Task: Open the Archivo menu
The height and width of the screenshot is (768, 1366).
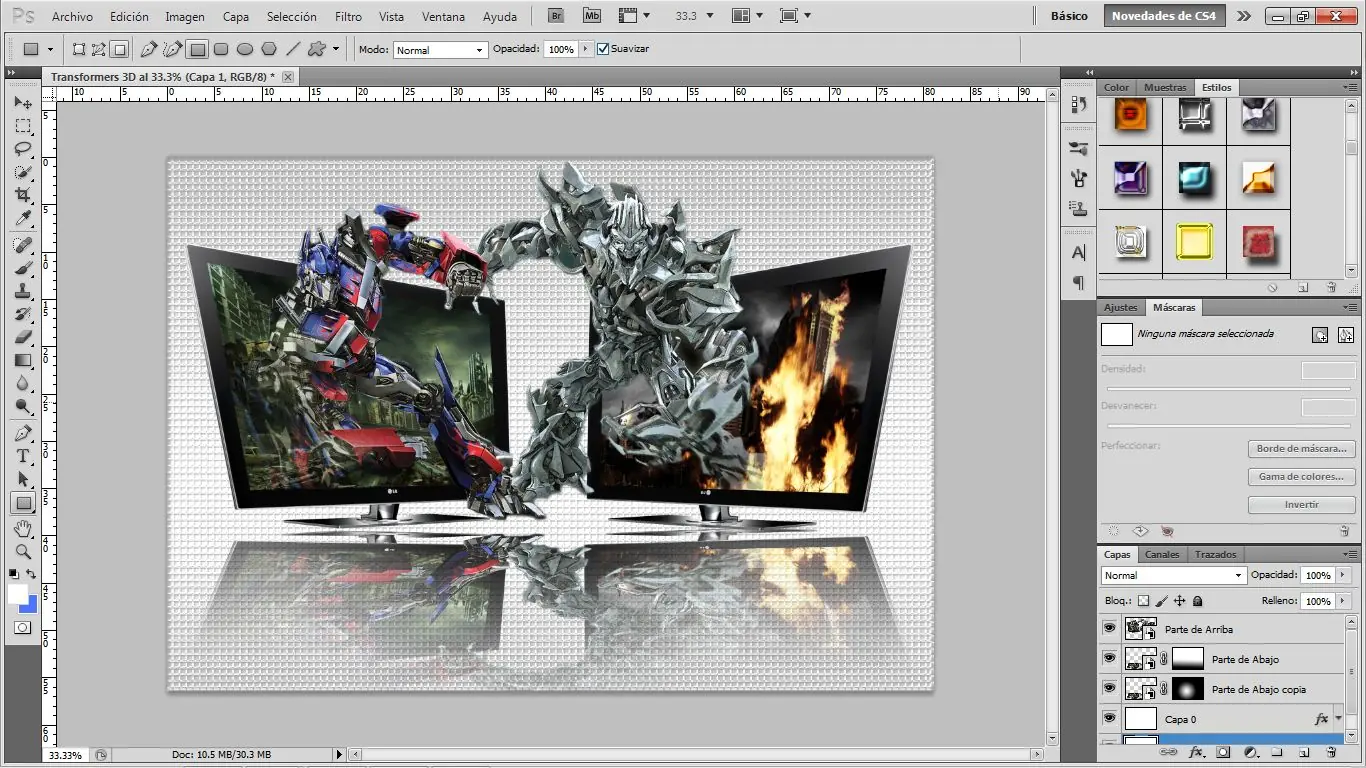Action: pos(72,17)
